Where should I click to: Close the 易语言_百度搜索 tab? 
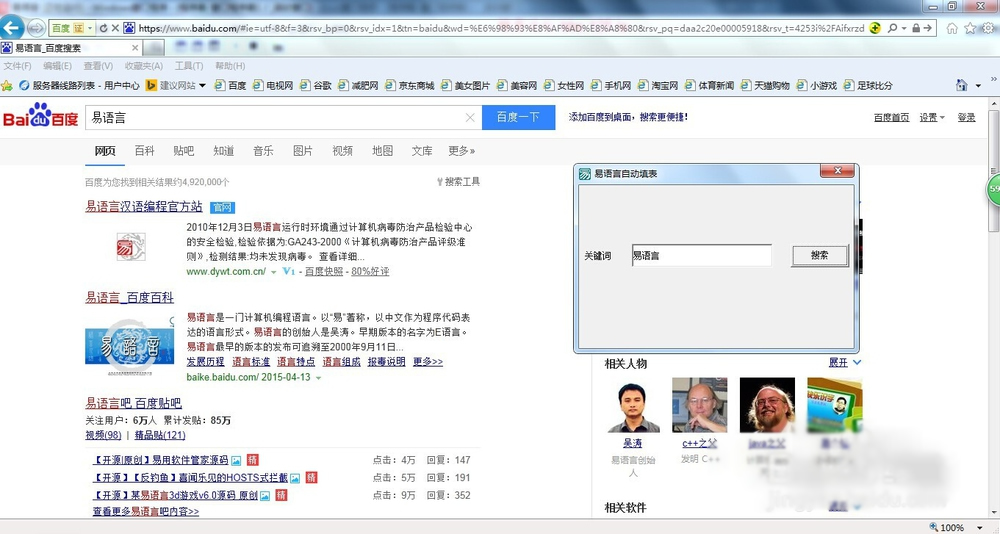(135, 48)
